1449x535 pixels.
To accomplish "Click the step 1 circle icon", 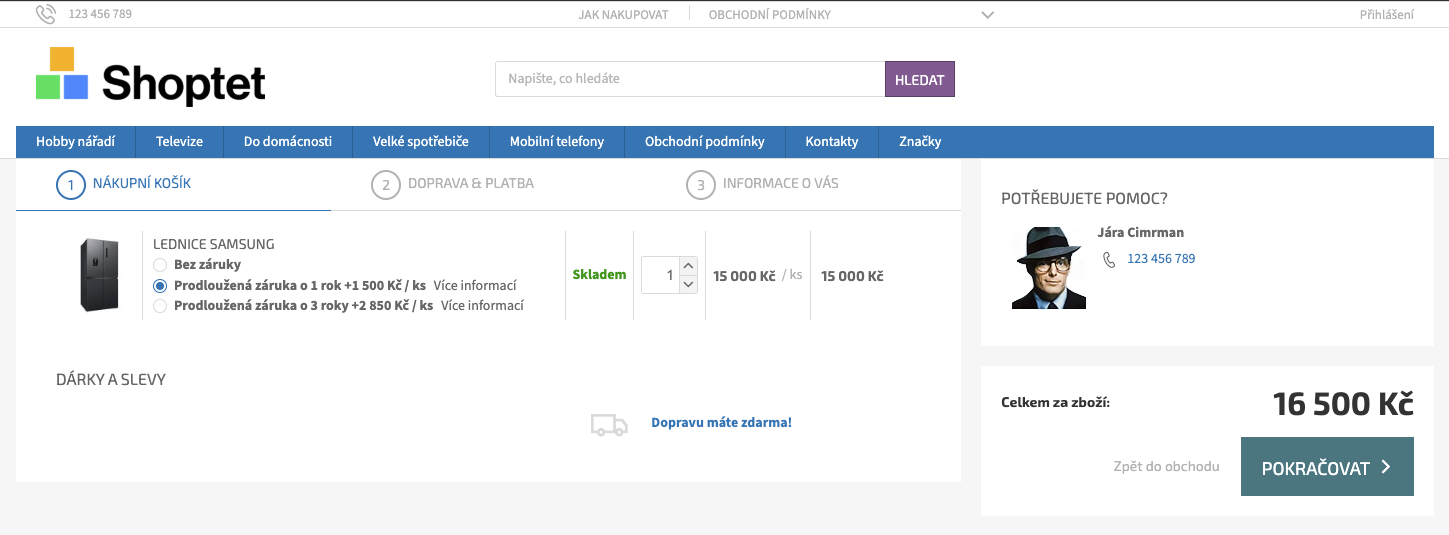I will (70, 185).
